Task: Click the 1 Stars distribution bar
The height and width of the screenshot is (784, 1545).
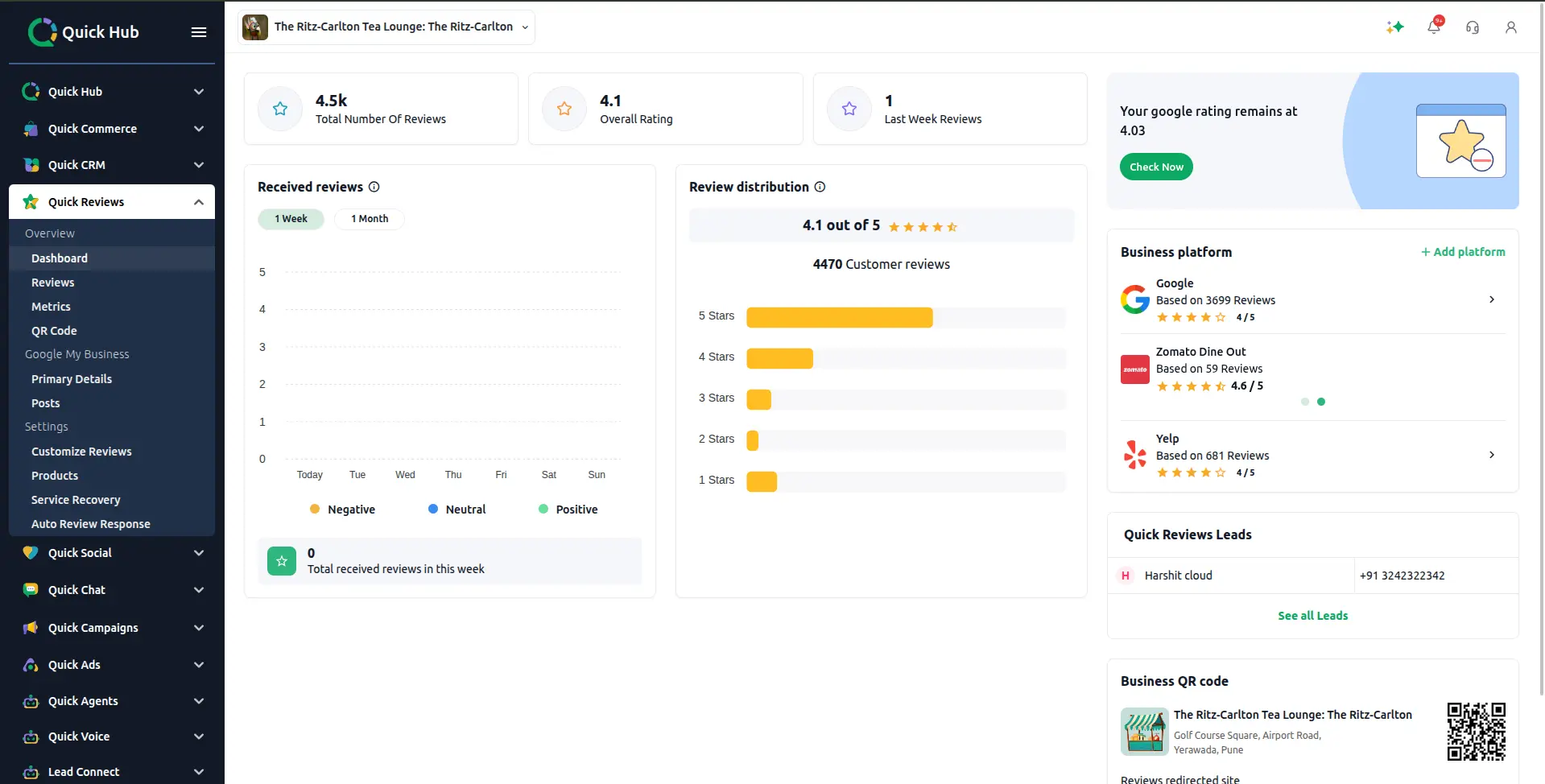Action: click(762, 481)
